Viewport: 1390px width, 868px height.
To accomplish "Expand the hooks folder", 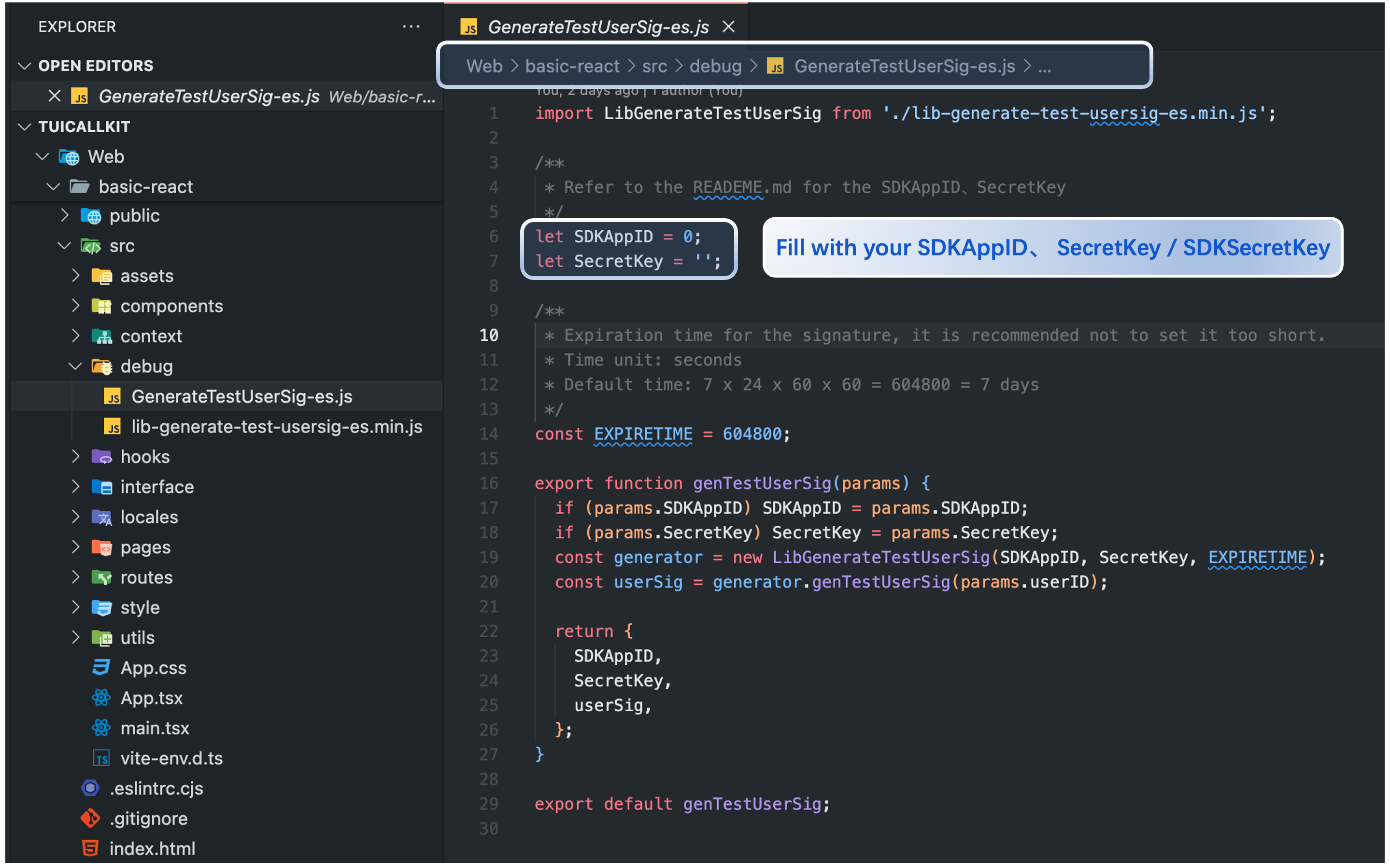I will pyautogui.click(x=75, y=456).
